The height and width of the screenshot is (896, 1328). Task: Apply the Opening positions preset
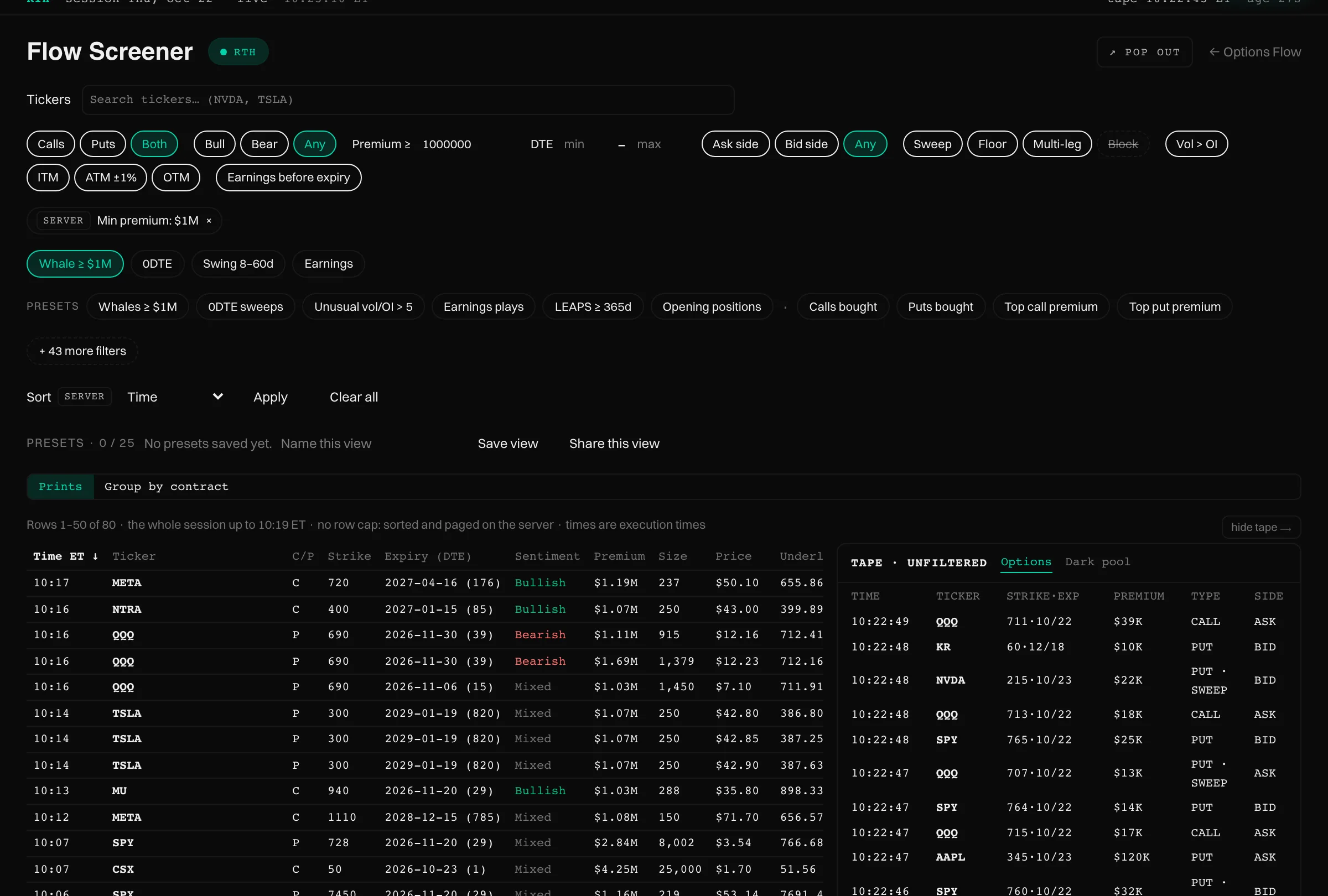point(712,306)
